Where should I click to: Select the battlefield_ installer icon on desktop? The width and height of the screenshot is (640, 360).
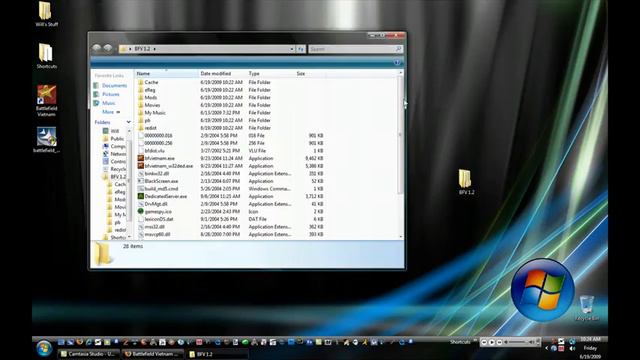(x=46, y=139)
